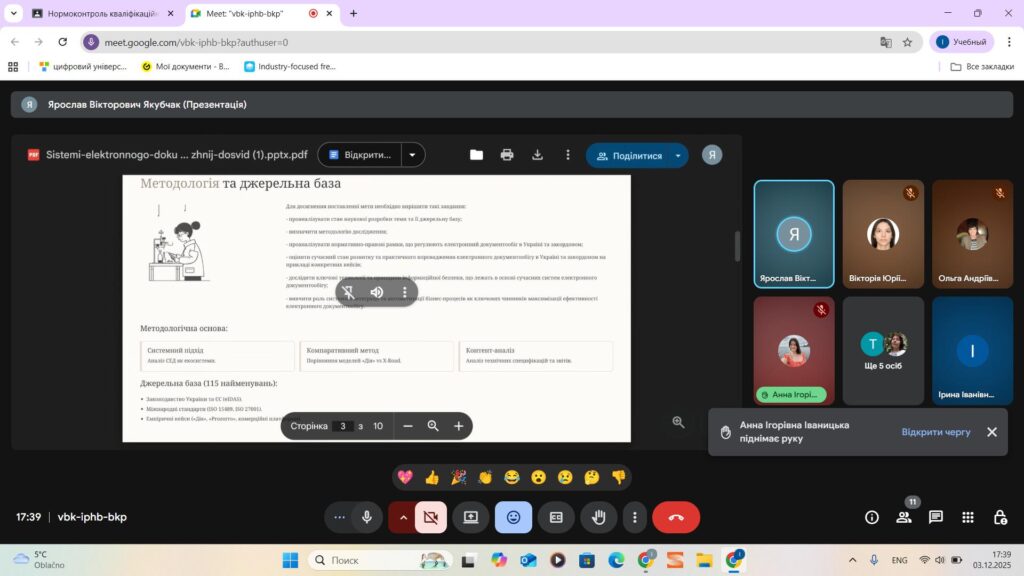Expand the video settings arrow
Viewport: 1024px width, 576px height.
[404, 517]
